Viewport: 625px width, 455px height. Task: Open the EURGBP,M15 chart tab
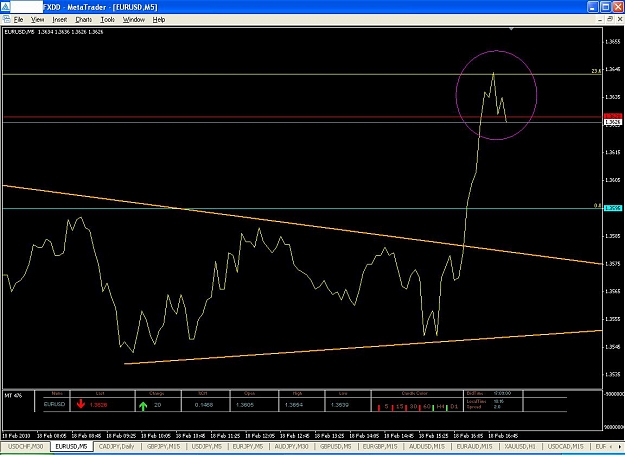[380, 447]
